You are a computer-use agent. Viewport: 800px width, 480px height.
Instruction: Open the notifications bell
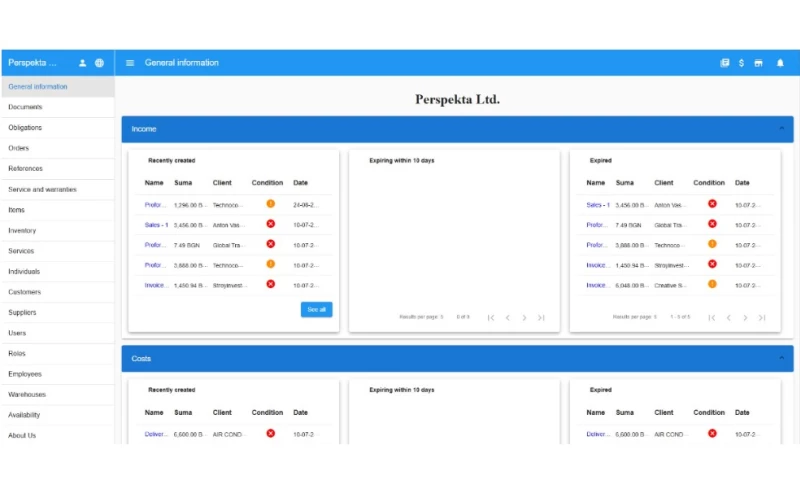click(x=780, y=63)
